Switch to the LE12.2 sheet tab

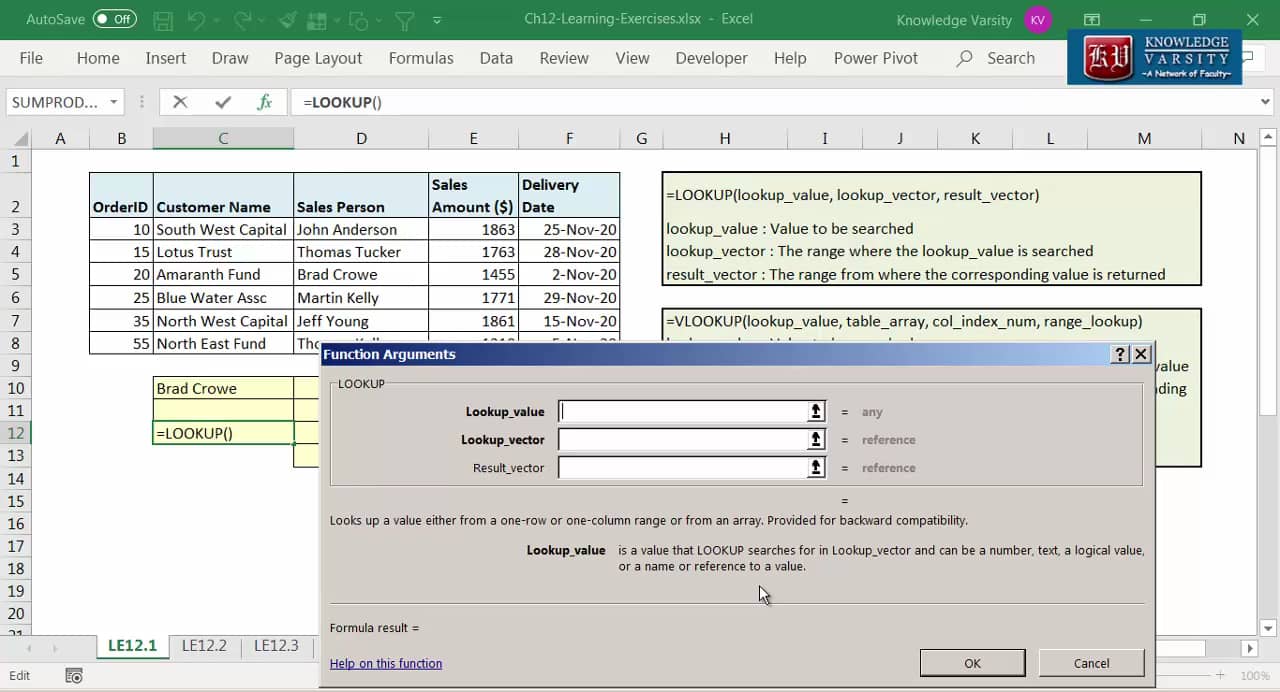204,646
